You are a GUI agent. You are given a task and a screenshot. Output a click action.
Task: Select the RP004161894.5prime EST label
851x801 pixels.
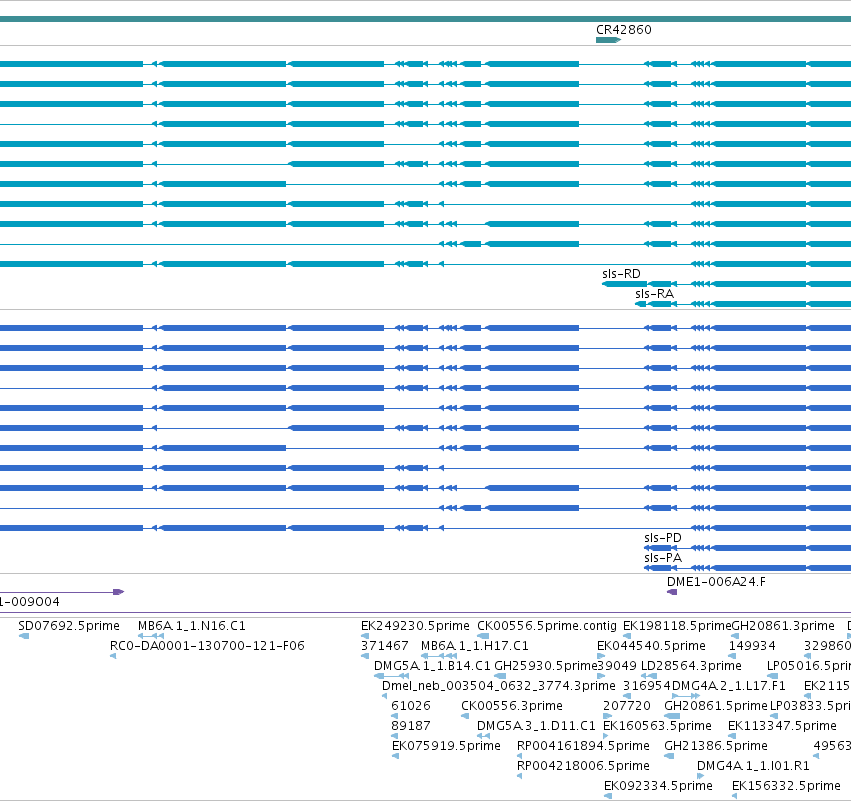click(583, 746)
